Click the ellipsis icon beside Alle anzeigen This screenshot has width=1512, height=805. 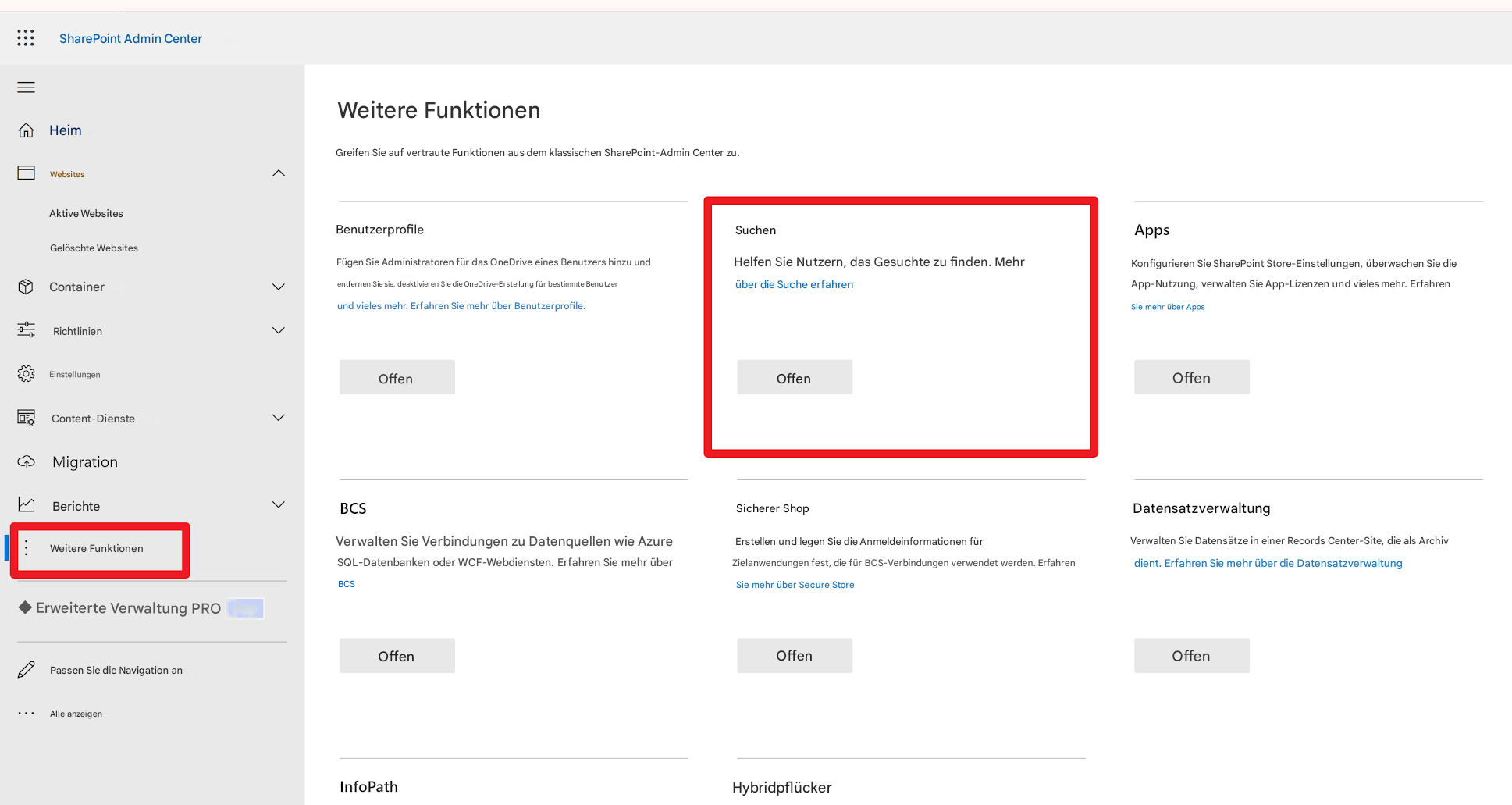coord(27,713)
